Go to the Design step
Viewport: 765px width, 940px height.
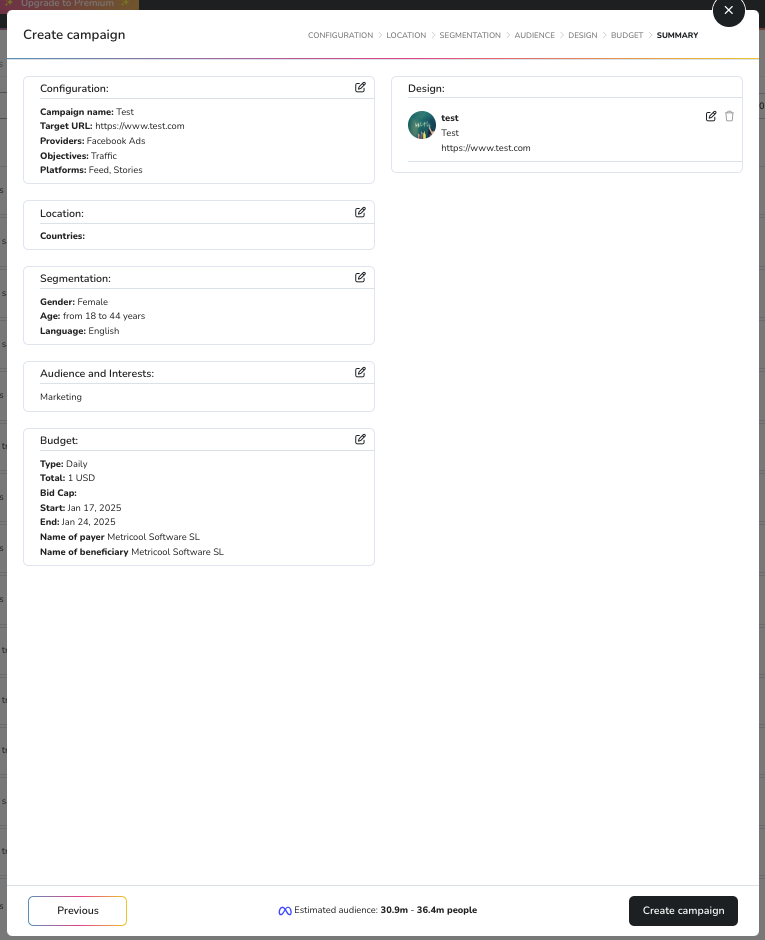[583, 35]
